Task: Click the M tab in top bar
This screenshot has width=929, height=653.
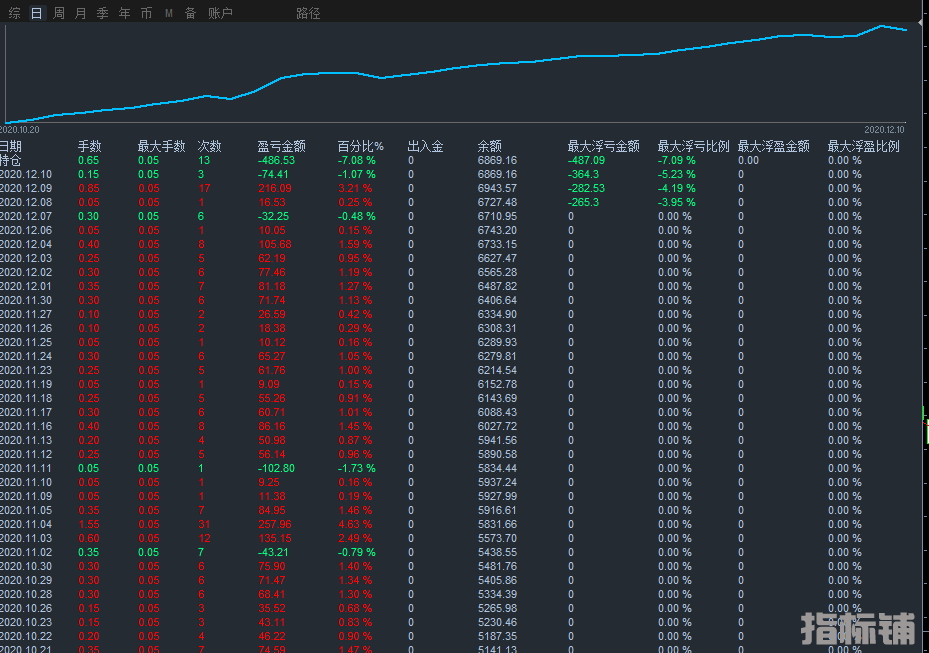Action: (x=168, y=13)
